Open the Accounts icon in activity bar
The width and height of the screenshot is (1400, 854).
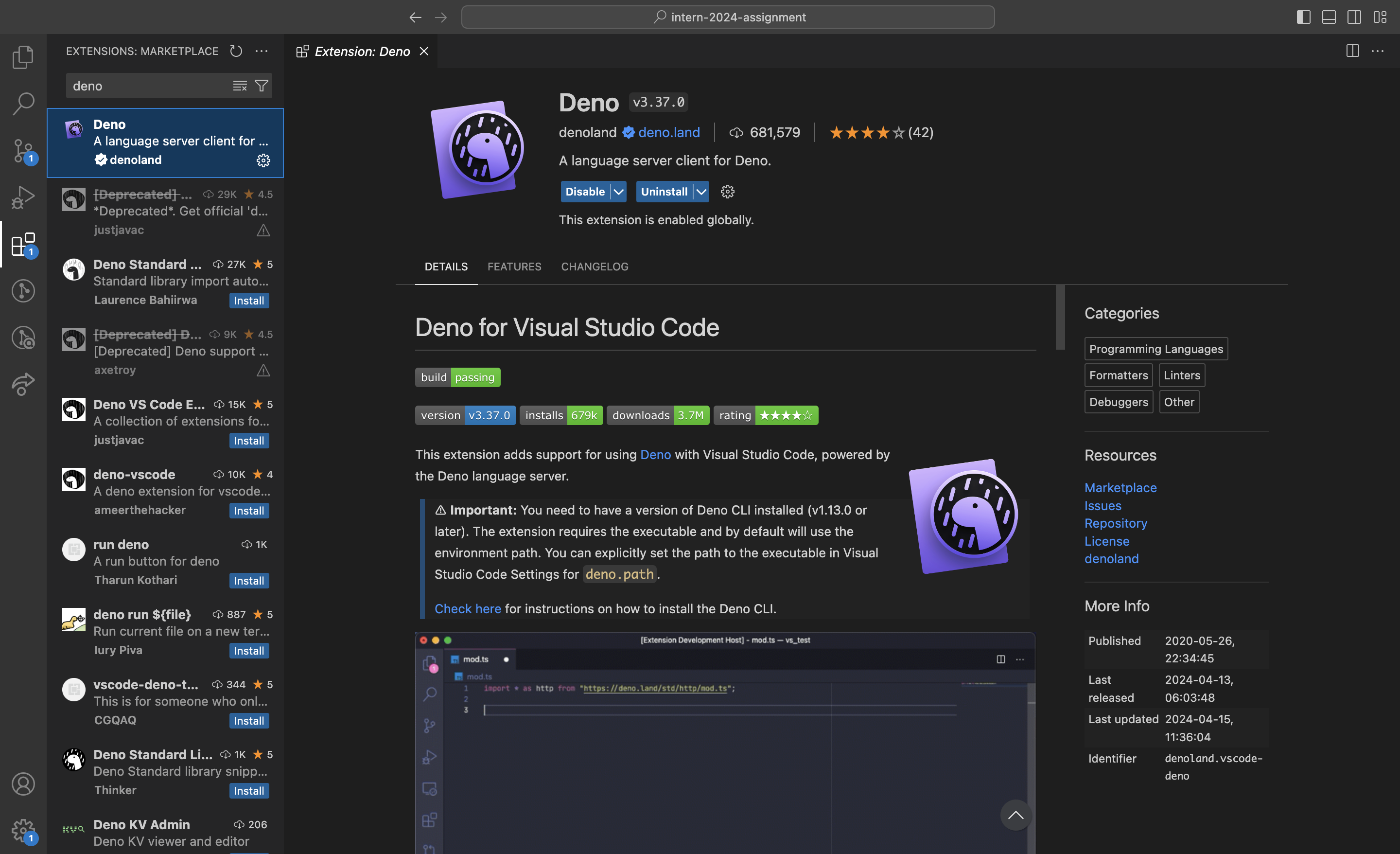point(23,784)
